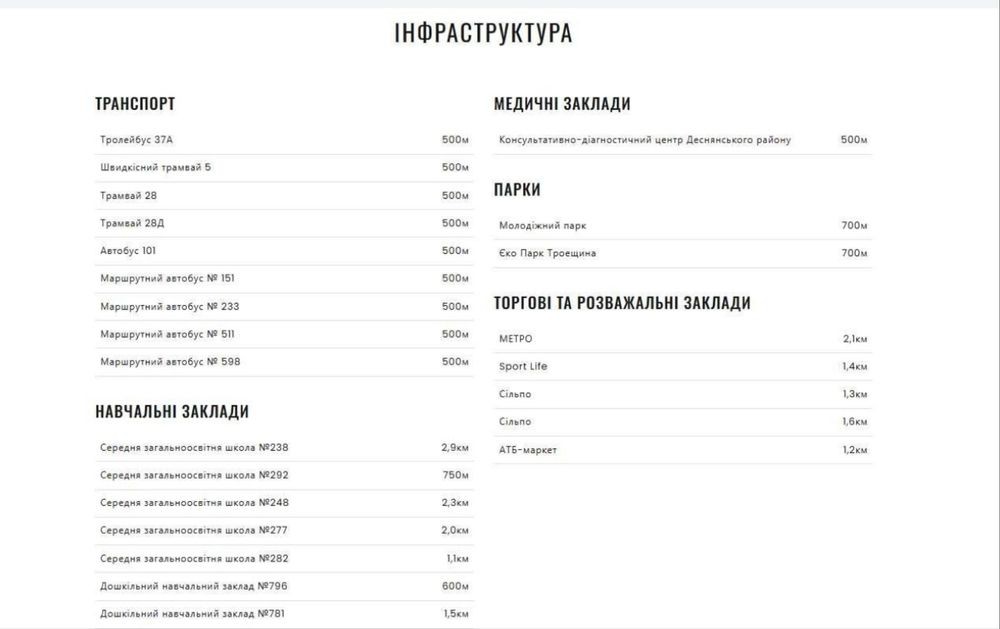Click the НАВЧАЛЬНІ ЗАКЛАДИ heading

pyautogui.click(x=172, y=411)
